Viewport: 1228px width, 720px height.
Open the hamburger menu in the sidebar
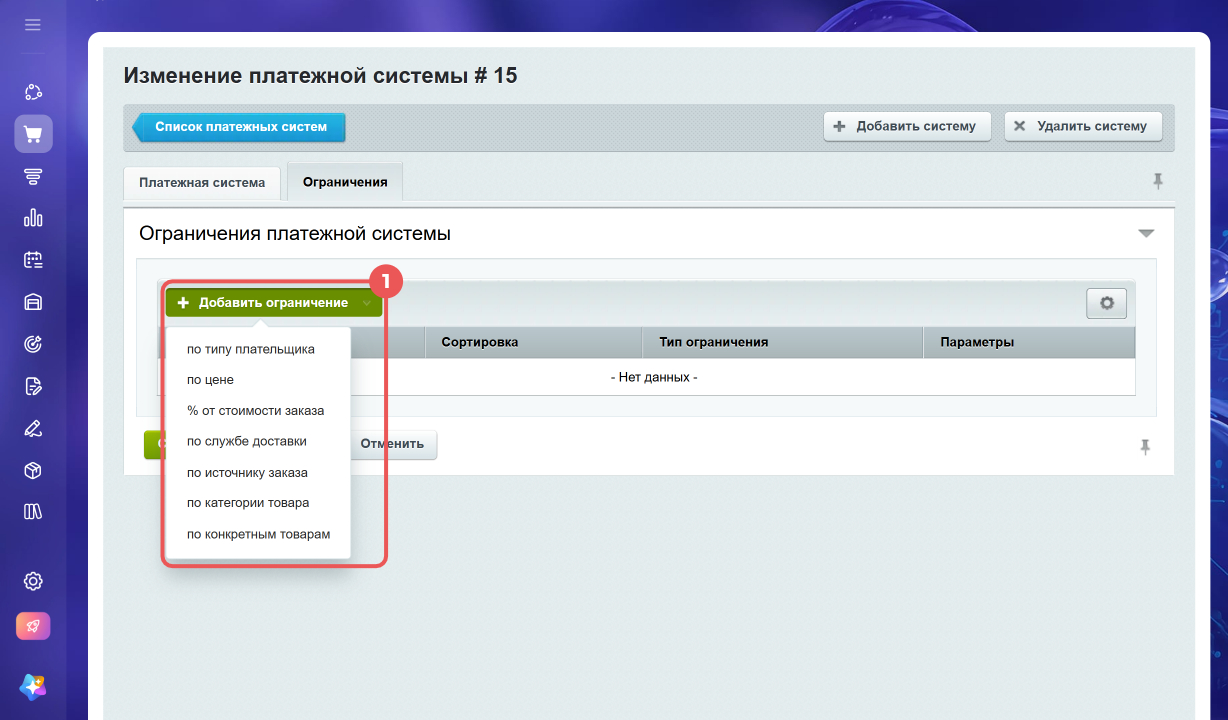coord(33,24)
